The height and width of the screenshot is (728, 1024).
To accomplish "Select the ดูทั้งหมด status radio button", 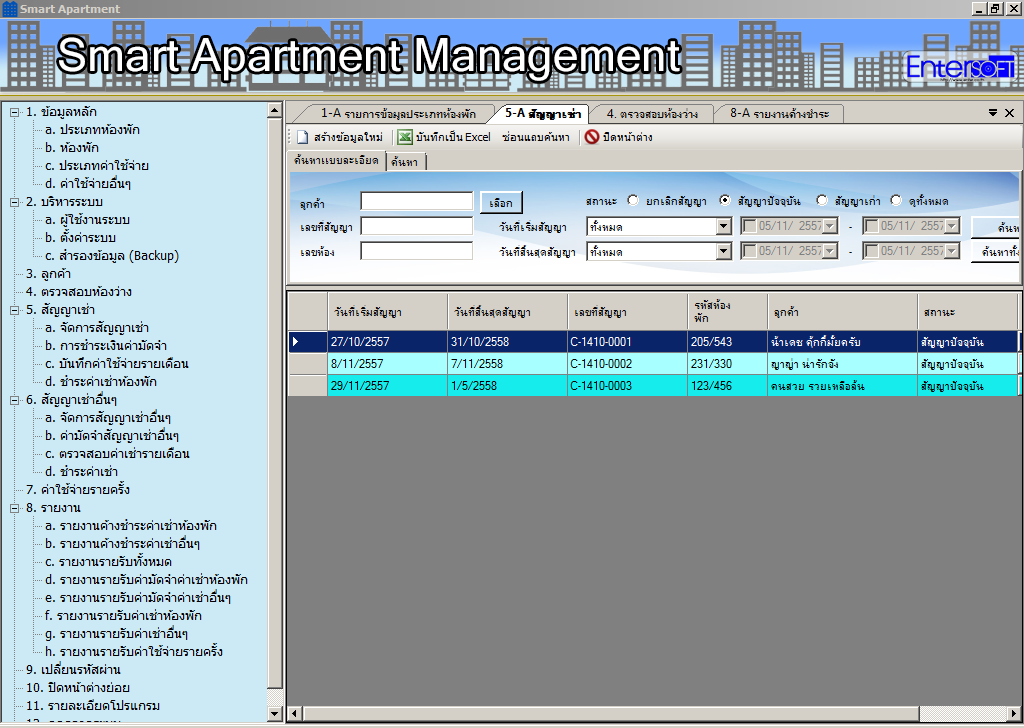I will (x=896, y=200).
